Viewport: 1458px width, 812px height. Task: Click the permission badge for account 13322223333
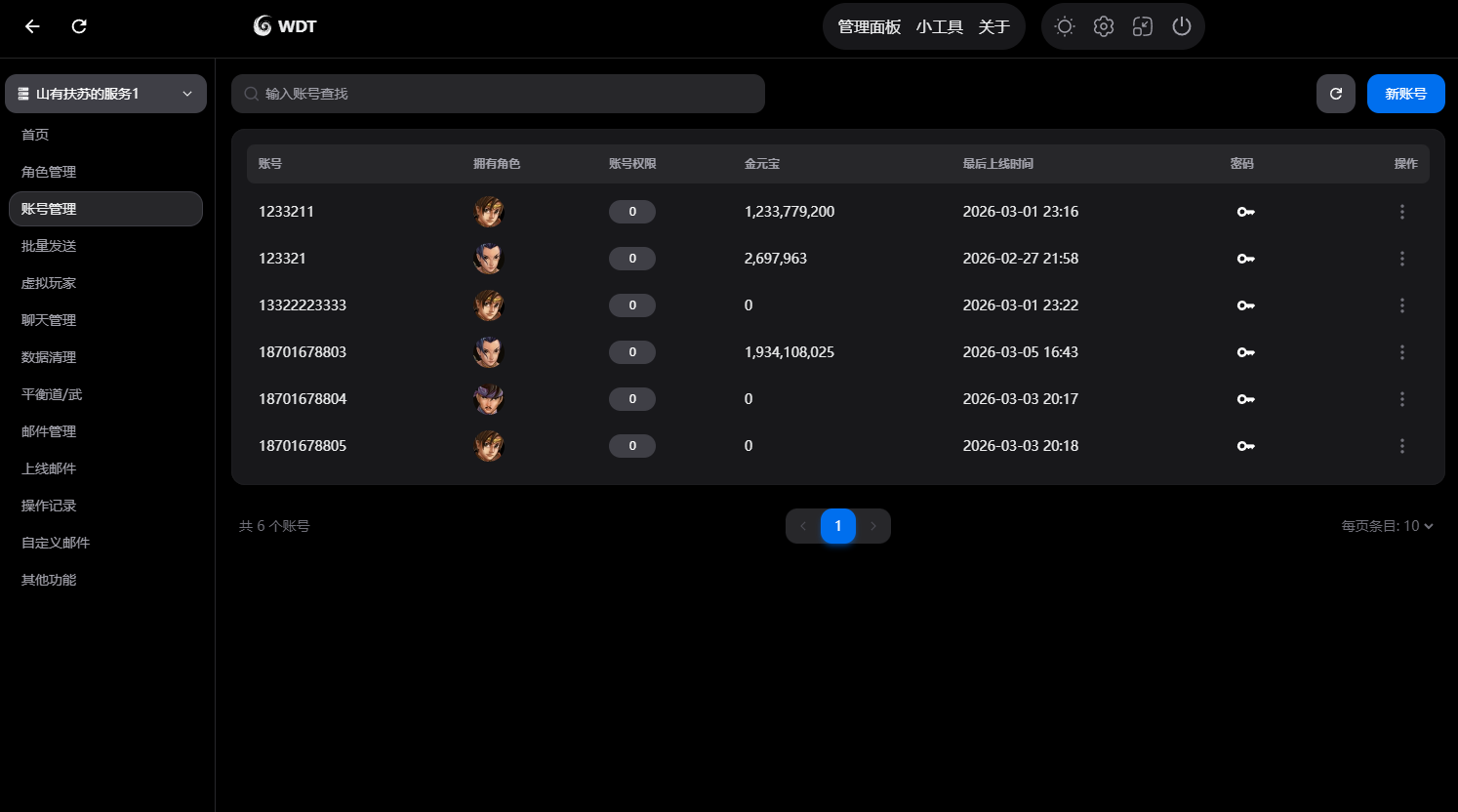pos(632,305)
